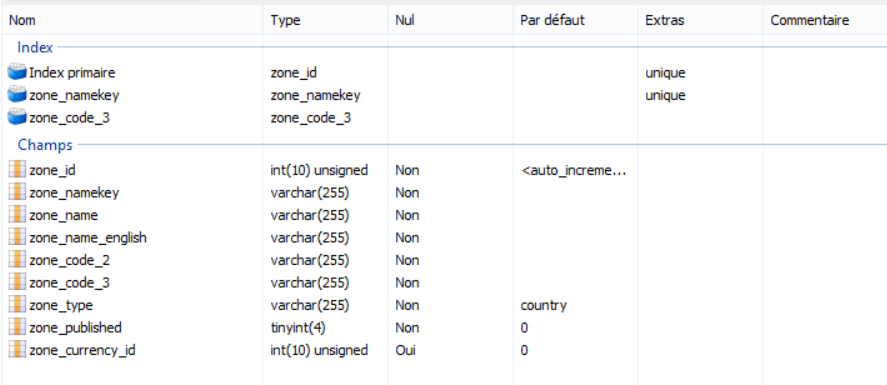
Task: Select the zone_published field icon
Action: (17, 327)
